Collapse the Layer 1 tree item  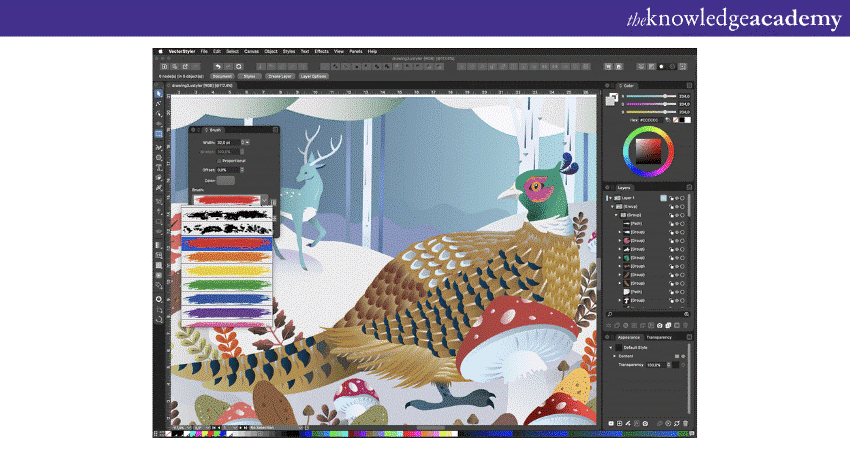(x=609, y=198)
